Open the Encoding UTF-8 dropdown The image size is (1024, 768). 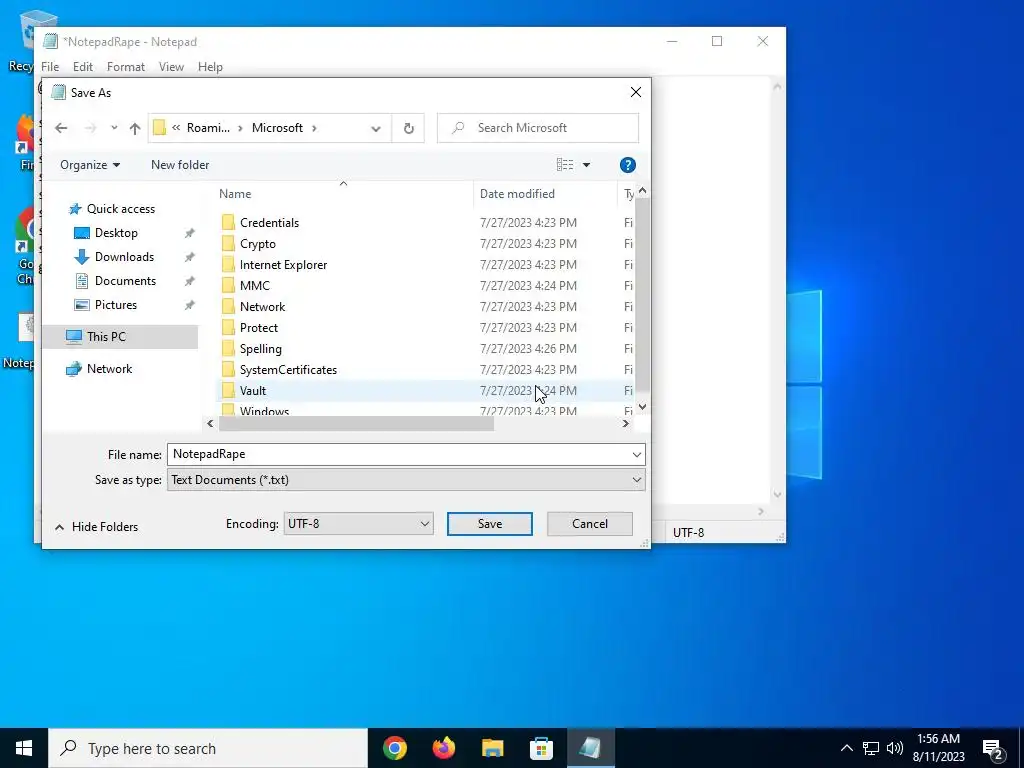(x=359, y=524)
